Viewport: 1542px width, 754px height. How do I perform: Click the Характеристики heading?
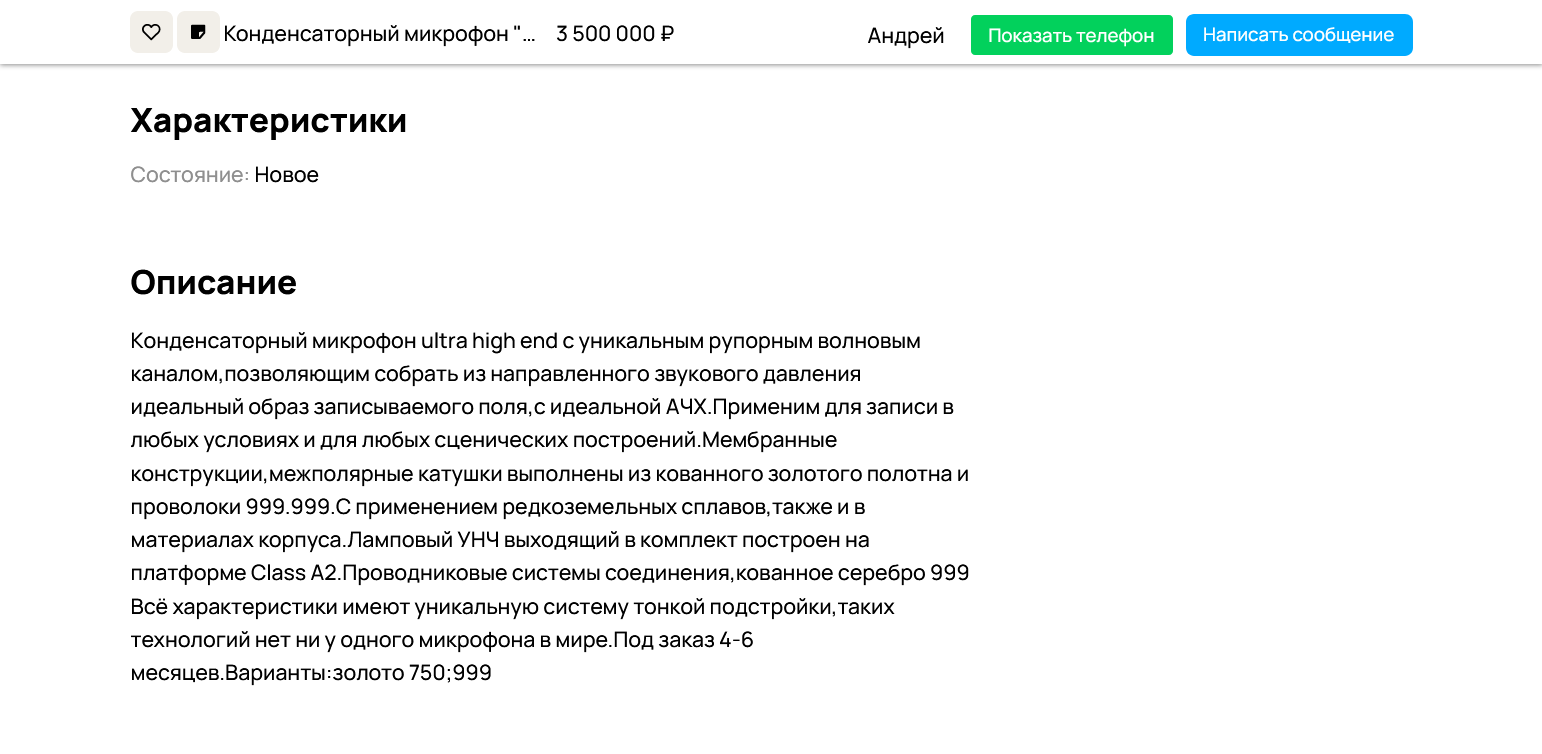pos(269,121)
